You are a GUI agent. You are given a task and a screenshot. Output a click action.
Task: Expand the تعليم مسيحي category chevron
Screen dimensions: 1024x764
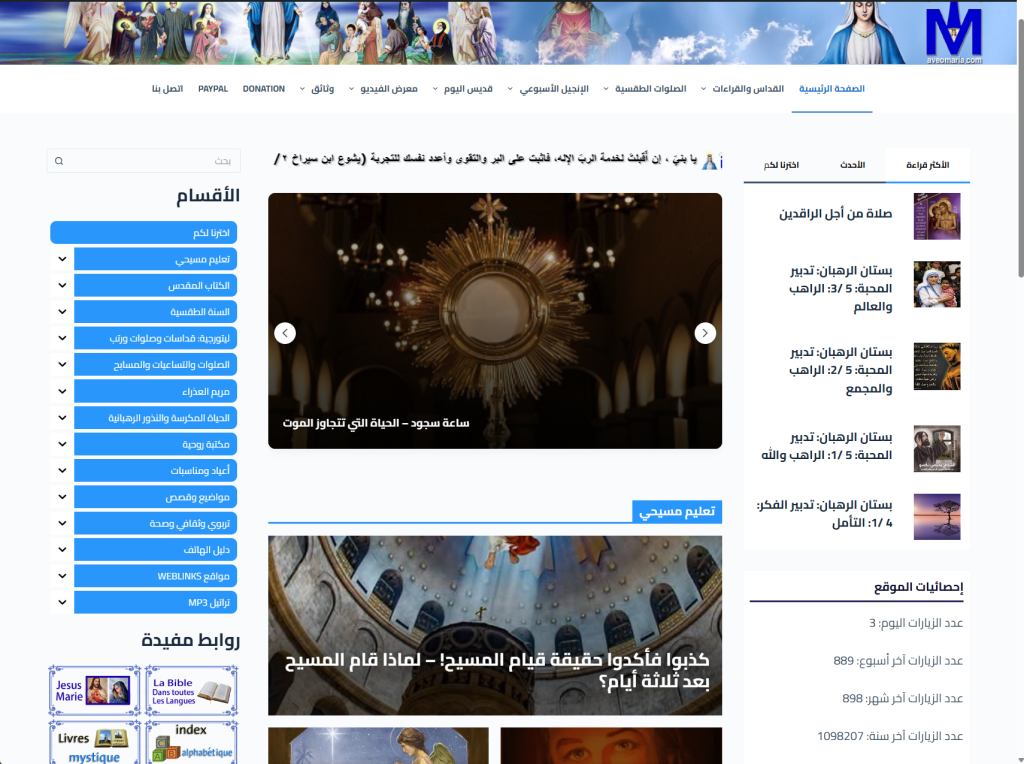[x=62, y=259]
